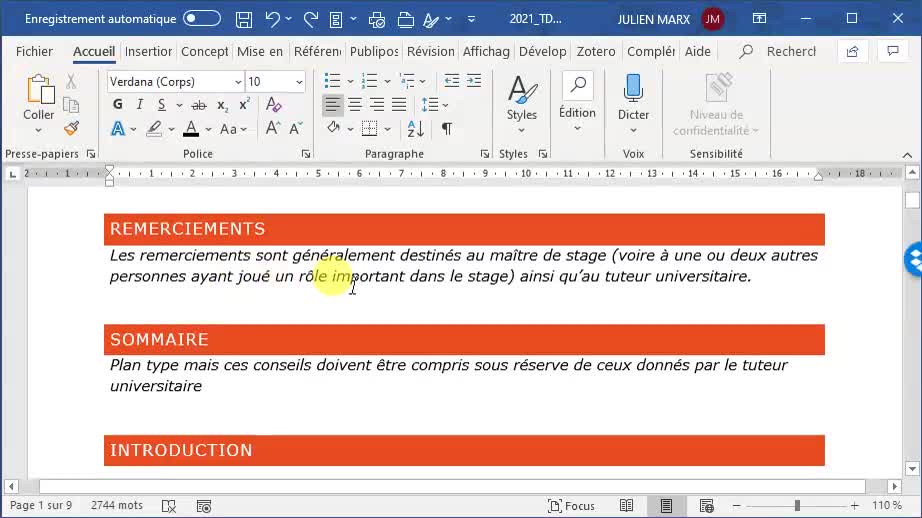922x518 pixels.
Task: Show paragraph marks with the pilcrow icon
Action: point(447,128)
